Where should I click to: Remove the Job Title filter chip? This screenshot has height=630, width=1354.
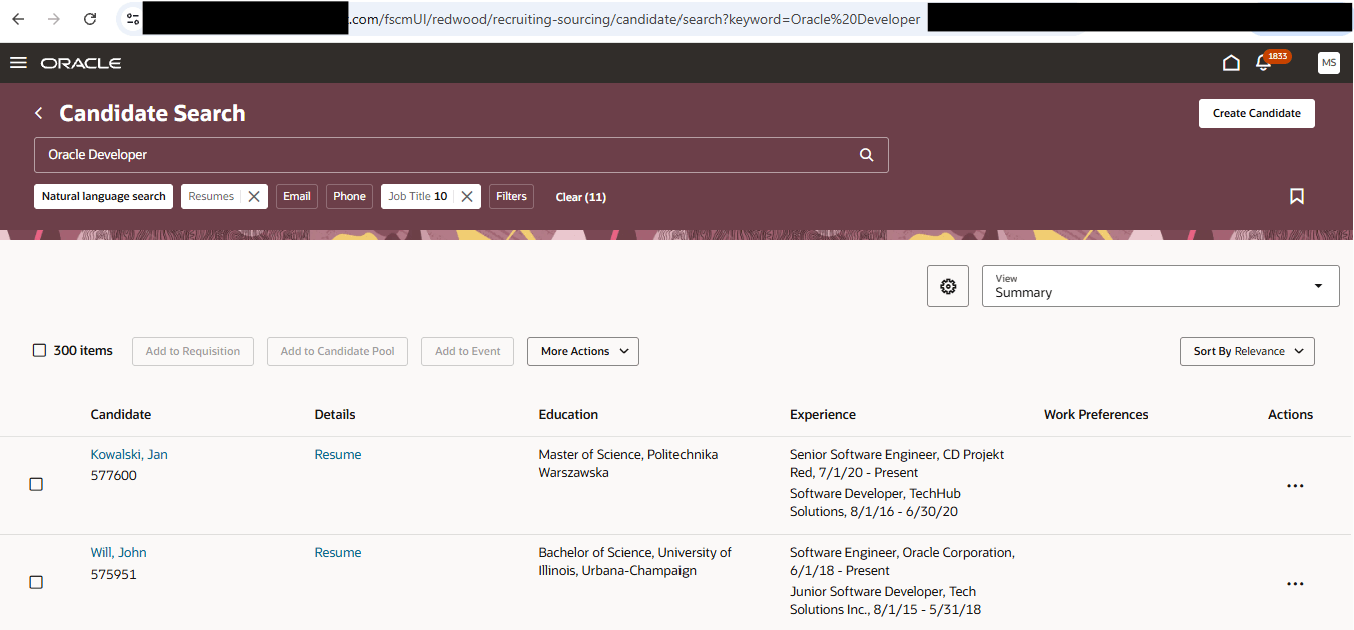click(467, 197)
